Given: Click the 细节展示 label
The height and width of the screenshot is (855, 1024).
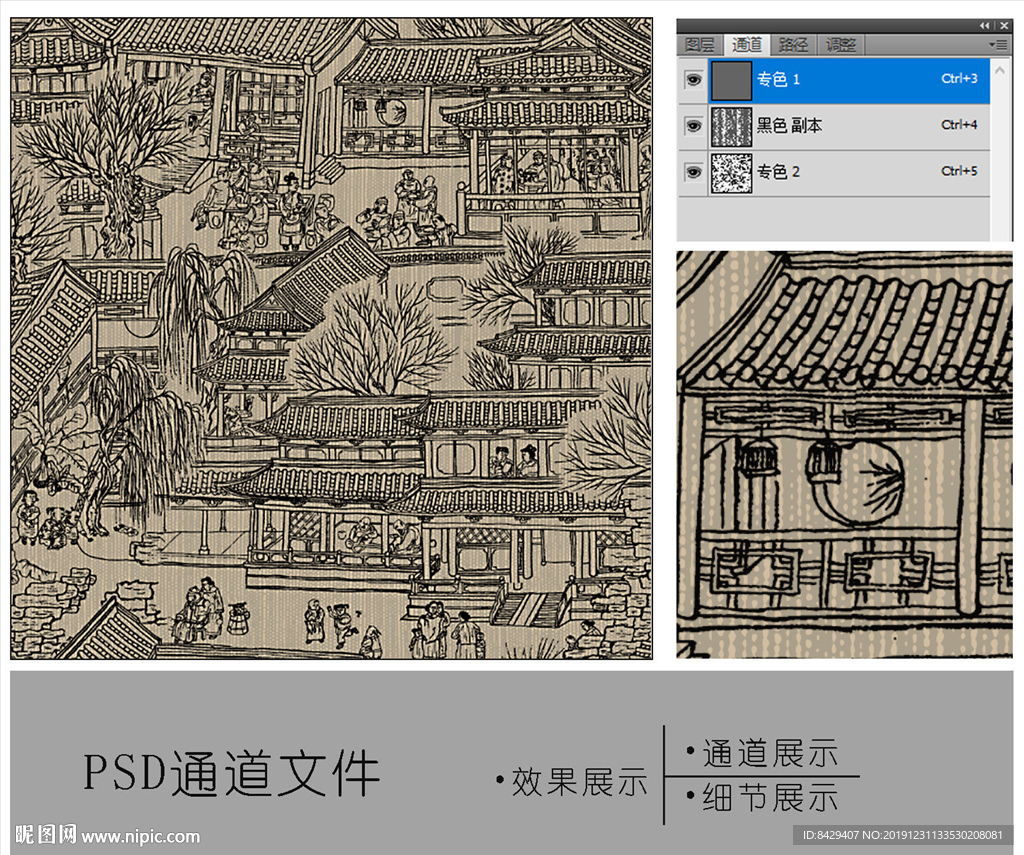Looking at the screenshot, I should (x=763, y=798).
